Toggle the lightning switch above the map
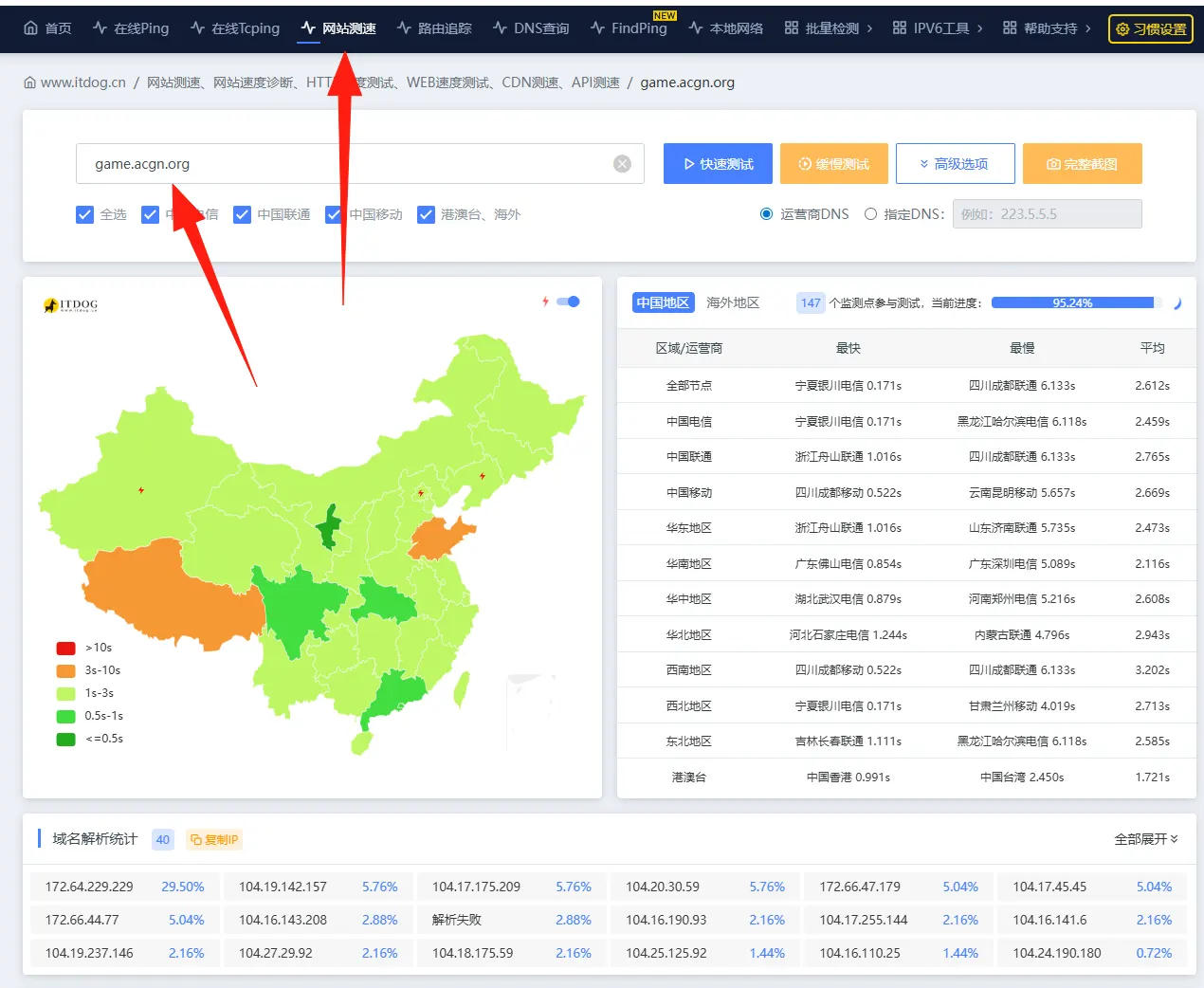This screenshot has width=1204, height=988. (x=569, y=302)
